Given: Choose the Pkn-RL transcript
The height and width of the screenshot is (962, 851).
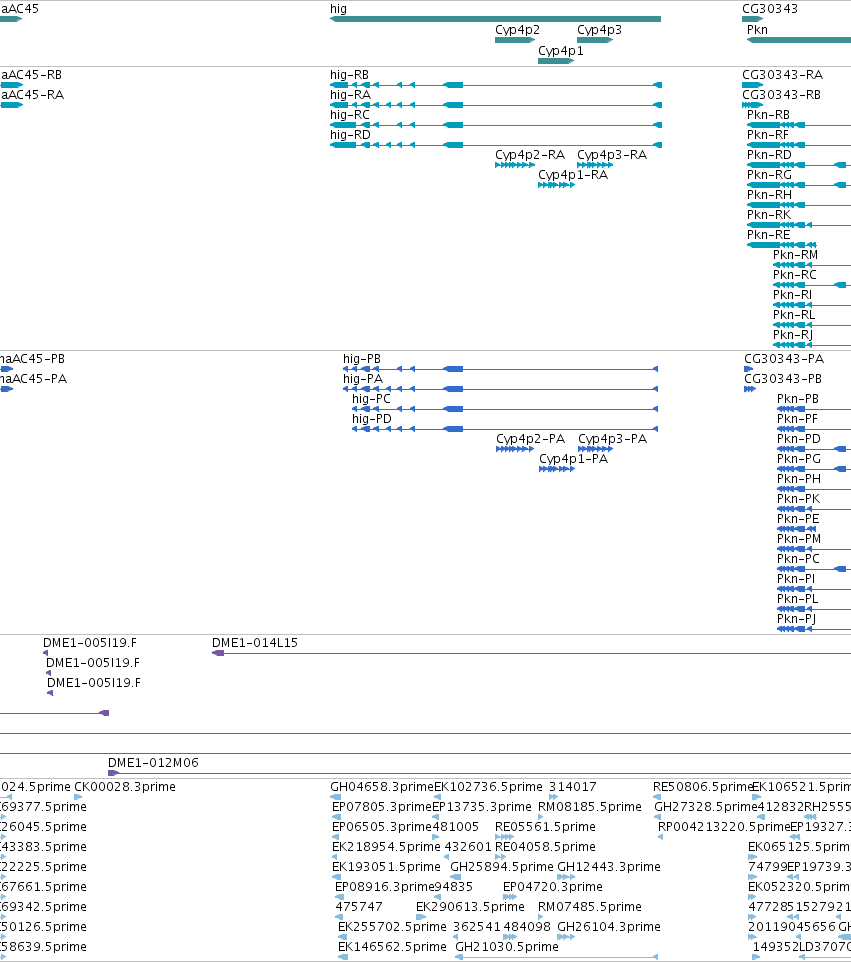Looking at the screenshot, I should [x=794, y=315].
